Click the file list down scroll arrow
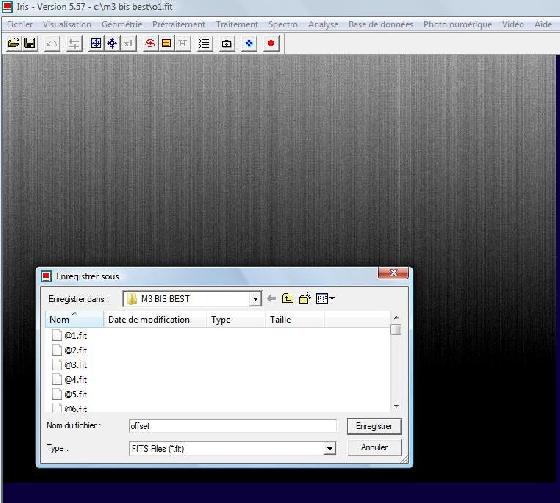560x503 pixels. coord(396,406)
